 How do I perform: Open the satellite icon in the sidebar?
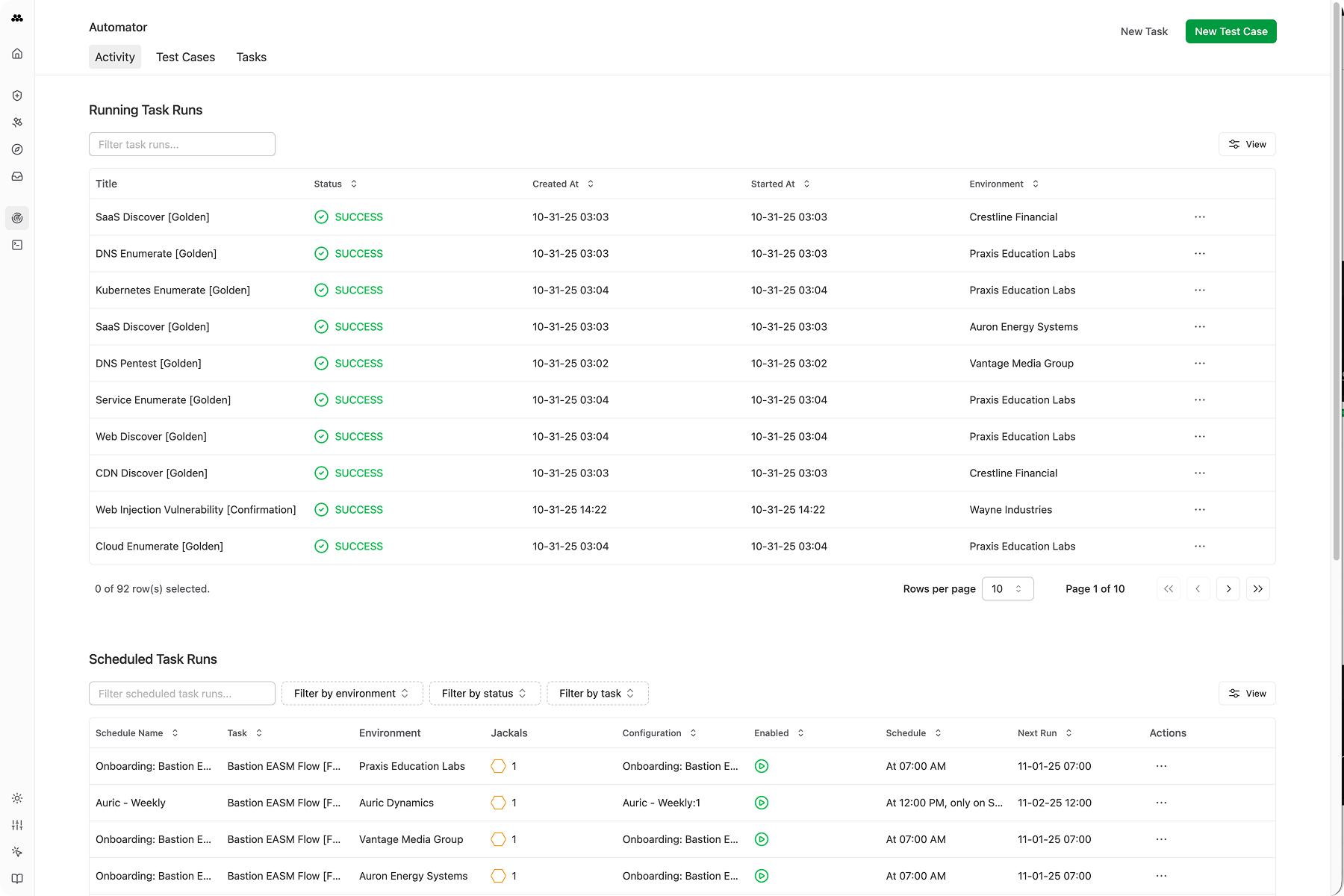17,122
